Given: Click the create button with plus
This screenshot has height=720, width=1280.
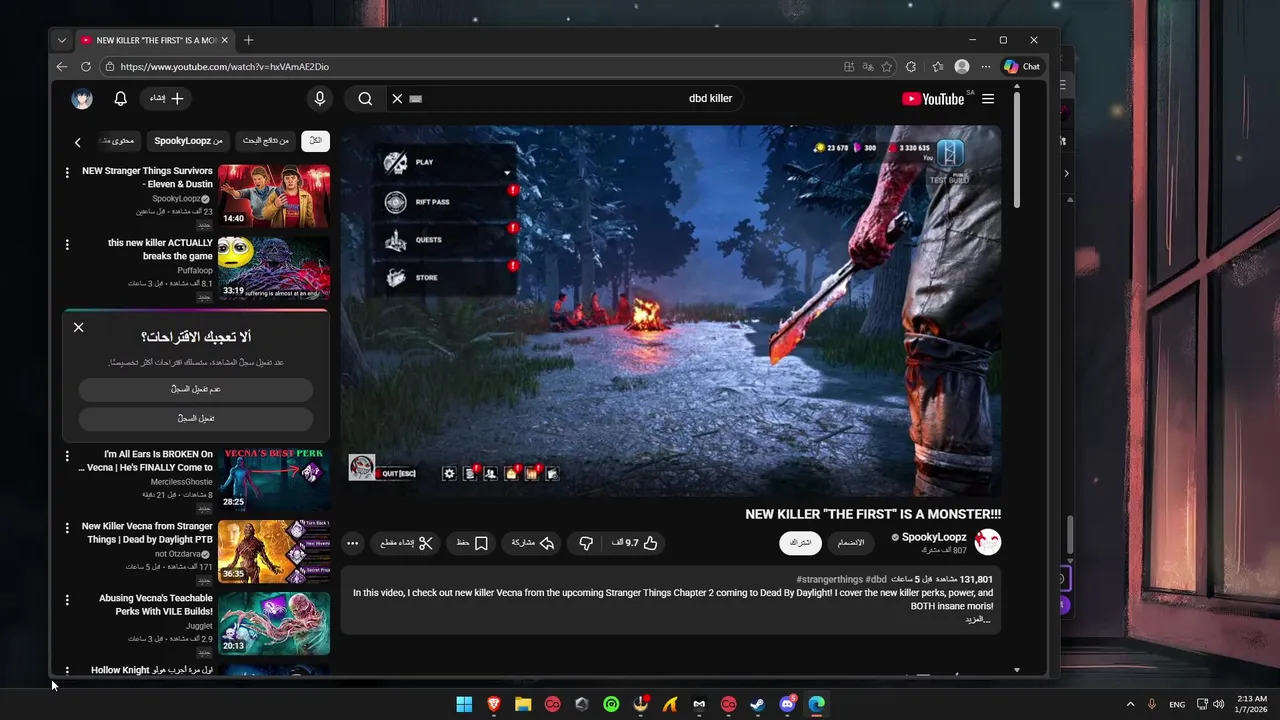Looking at the screenshot, I should click(166, 98).
